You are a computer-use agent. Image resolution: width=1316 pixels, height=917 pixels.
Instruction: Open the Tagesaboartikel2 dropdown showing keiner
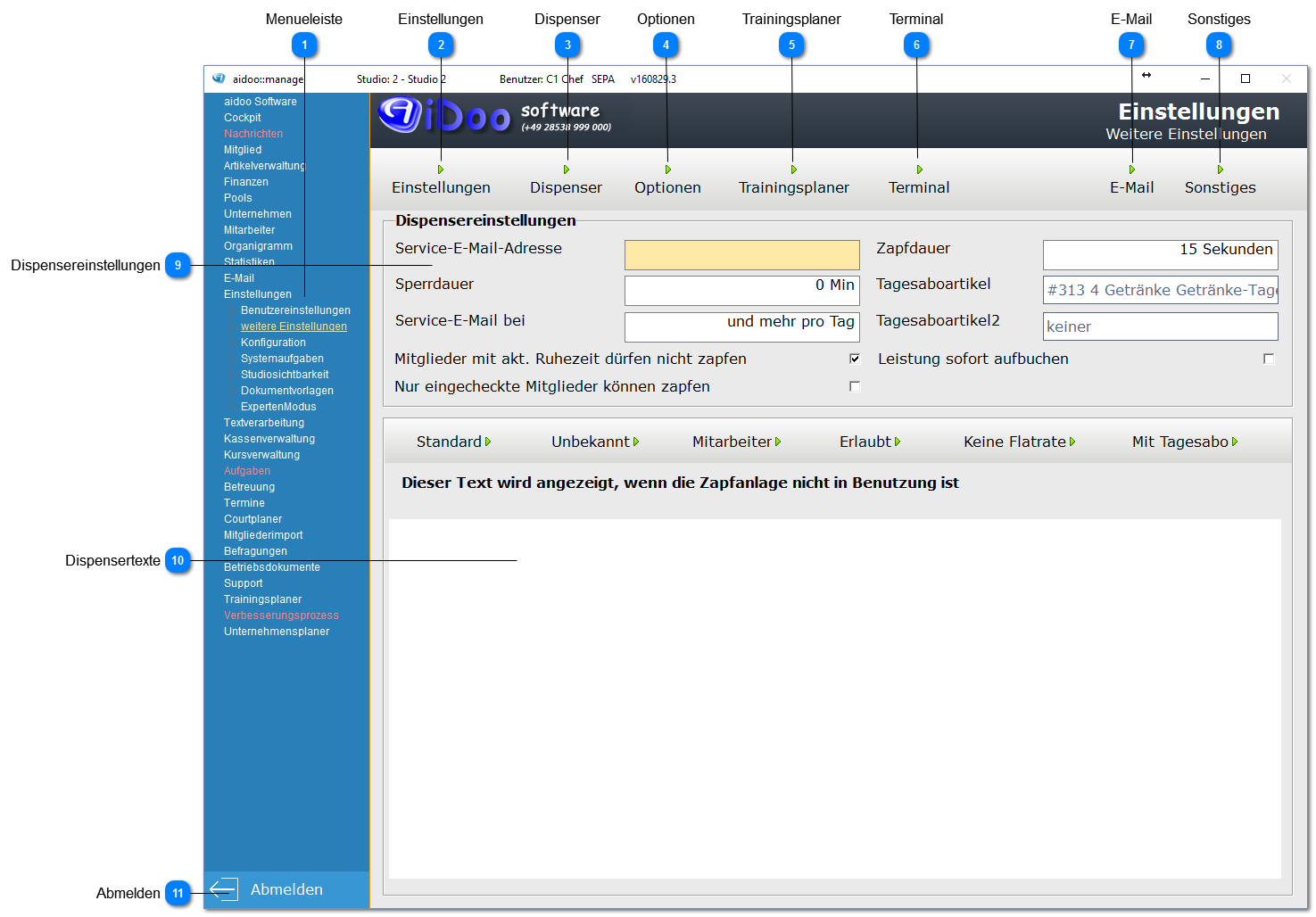[x=1161, y=326]
